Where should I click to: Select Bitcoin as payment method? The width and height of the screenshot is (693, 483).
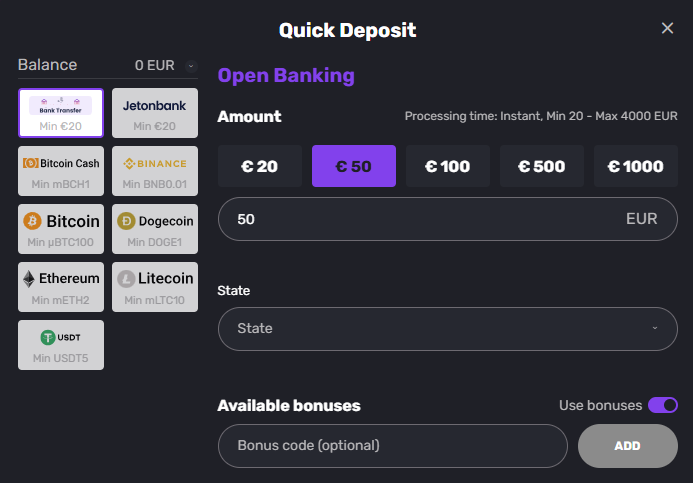point(61,228)
